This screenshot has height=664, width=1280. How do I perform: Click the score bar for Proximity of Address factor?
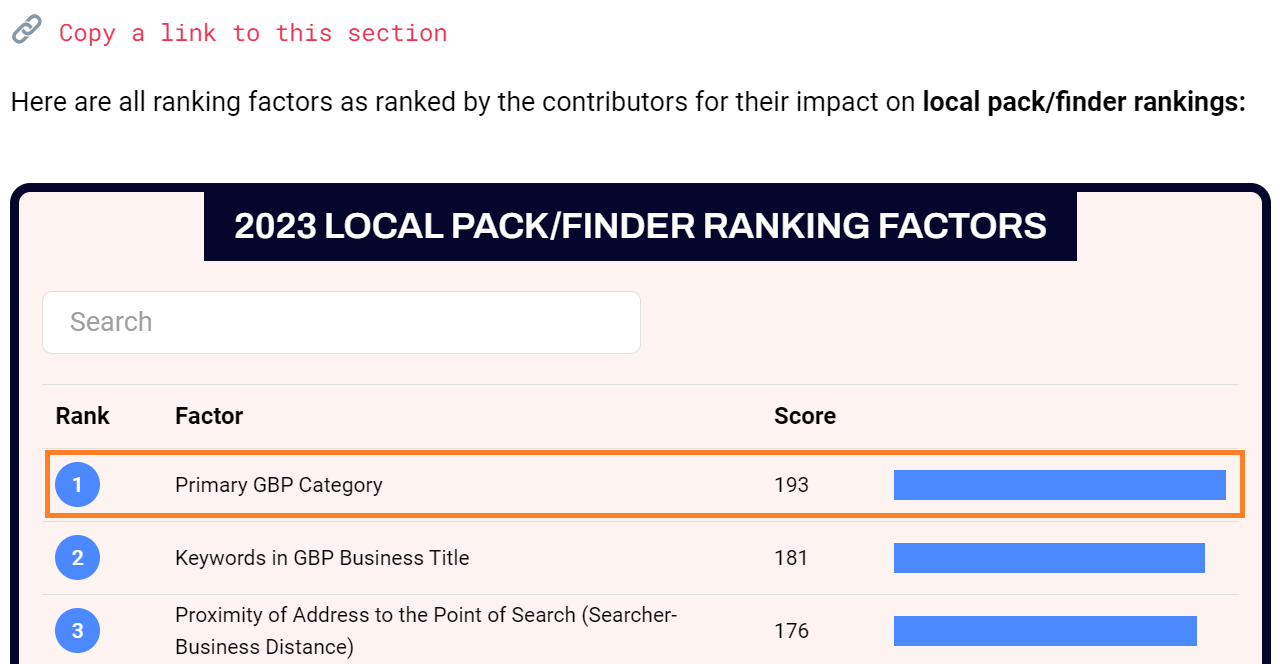tap(1044, 631)
